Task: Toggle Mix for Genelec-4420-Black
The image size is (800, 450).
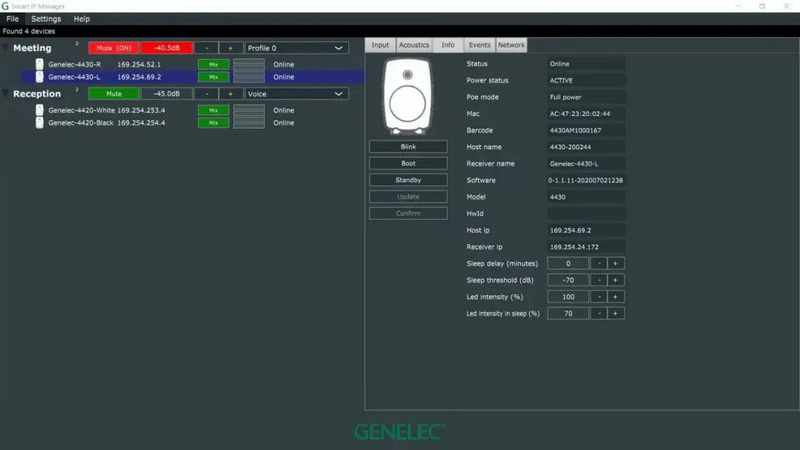Action: coord(213,123)
